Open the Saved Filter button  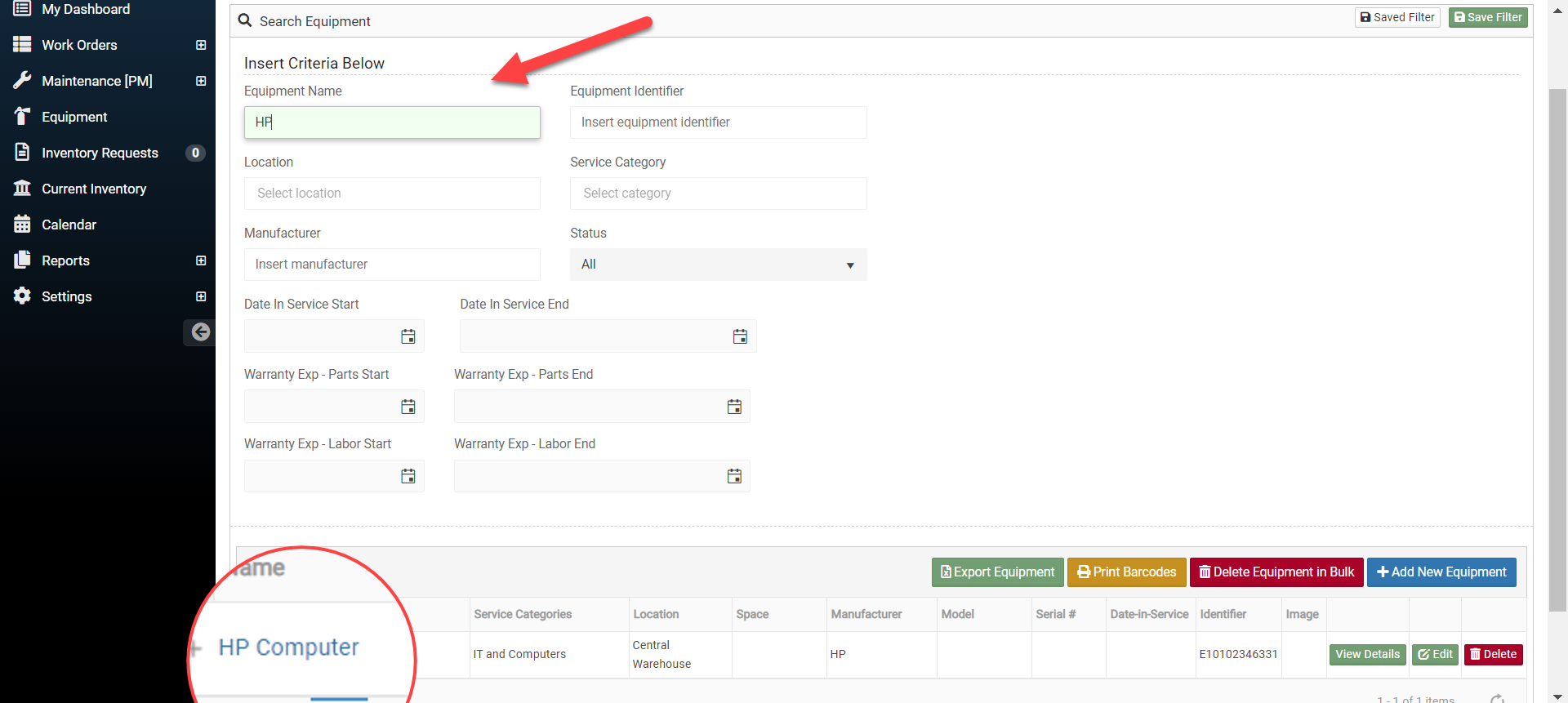[1397, 17]
